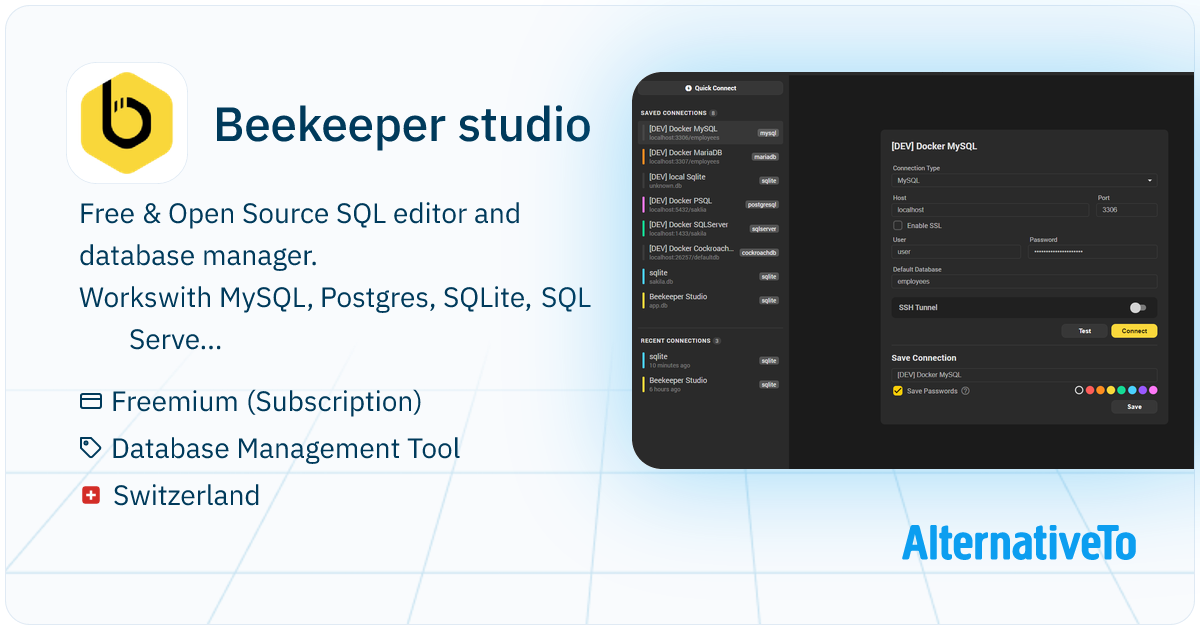The height and width of the screenshot is (630, 1200).
Task: Click the AlternativeTo logo
Action: (x=1019, y=543)
